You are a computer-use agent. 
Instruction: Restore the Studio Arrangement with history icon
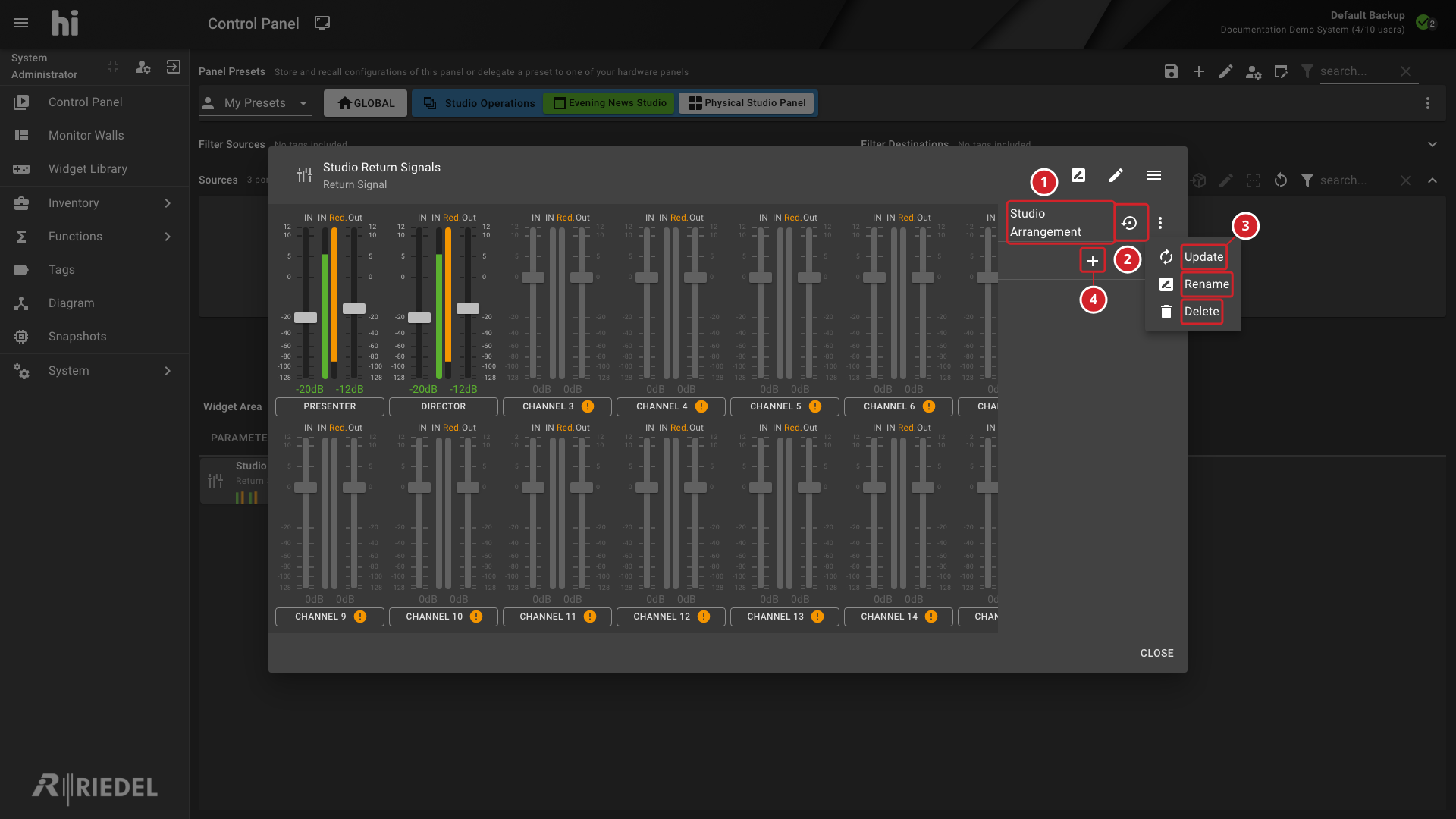[x=1130, y=223]
